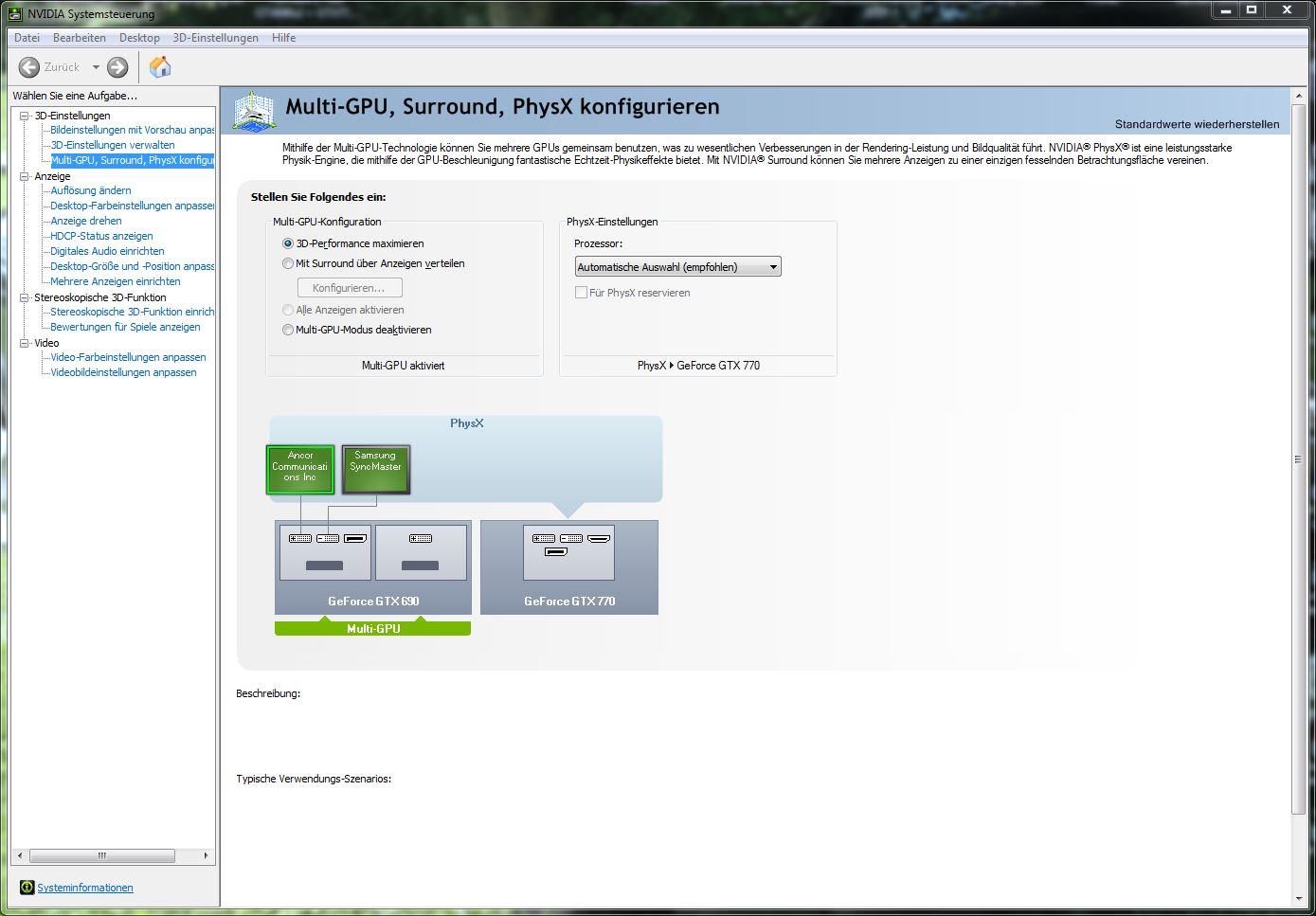Collapse the Video tree node
1316x916 pixels.
click(x=25, y=343)
